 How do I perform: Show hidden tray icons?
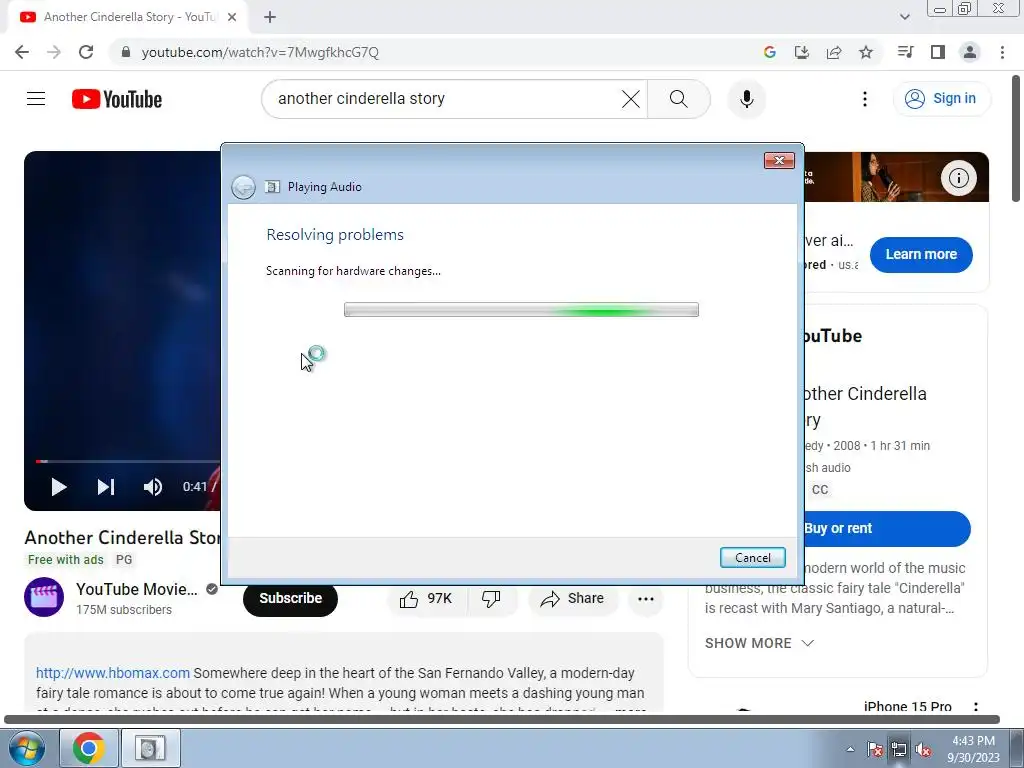[850, 749]
